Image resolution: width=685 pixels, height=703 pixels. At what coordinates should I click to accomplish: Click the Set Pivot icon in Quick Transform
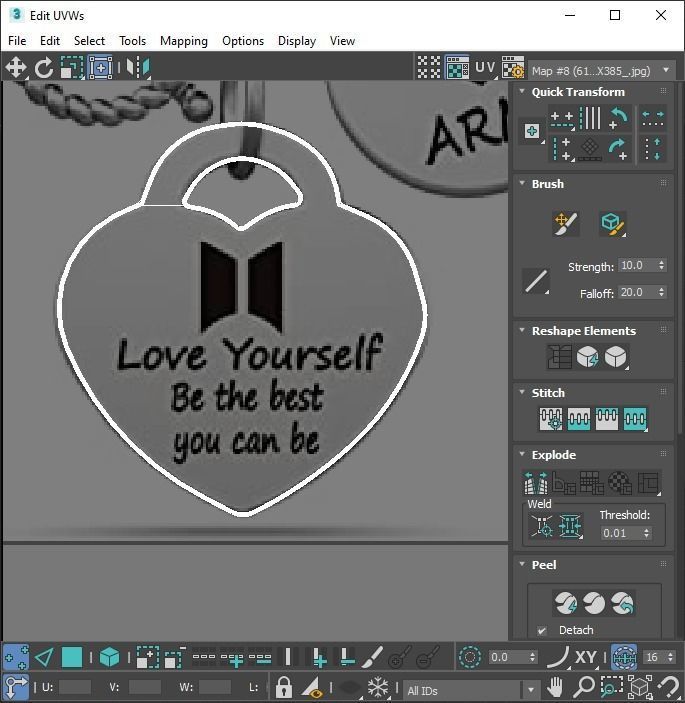[532, 131]
